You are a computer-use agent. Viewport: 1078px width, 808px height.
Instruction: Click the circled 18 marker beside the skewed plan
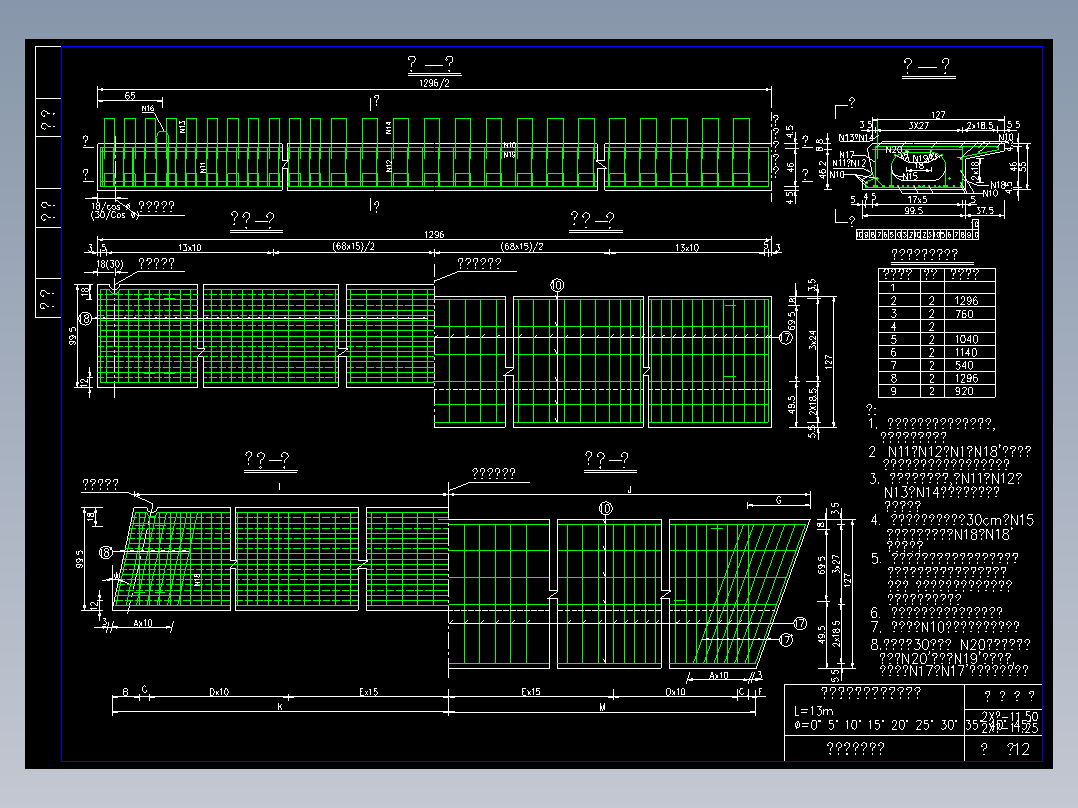pos(106,552)
